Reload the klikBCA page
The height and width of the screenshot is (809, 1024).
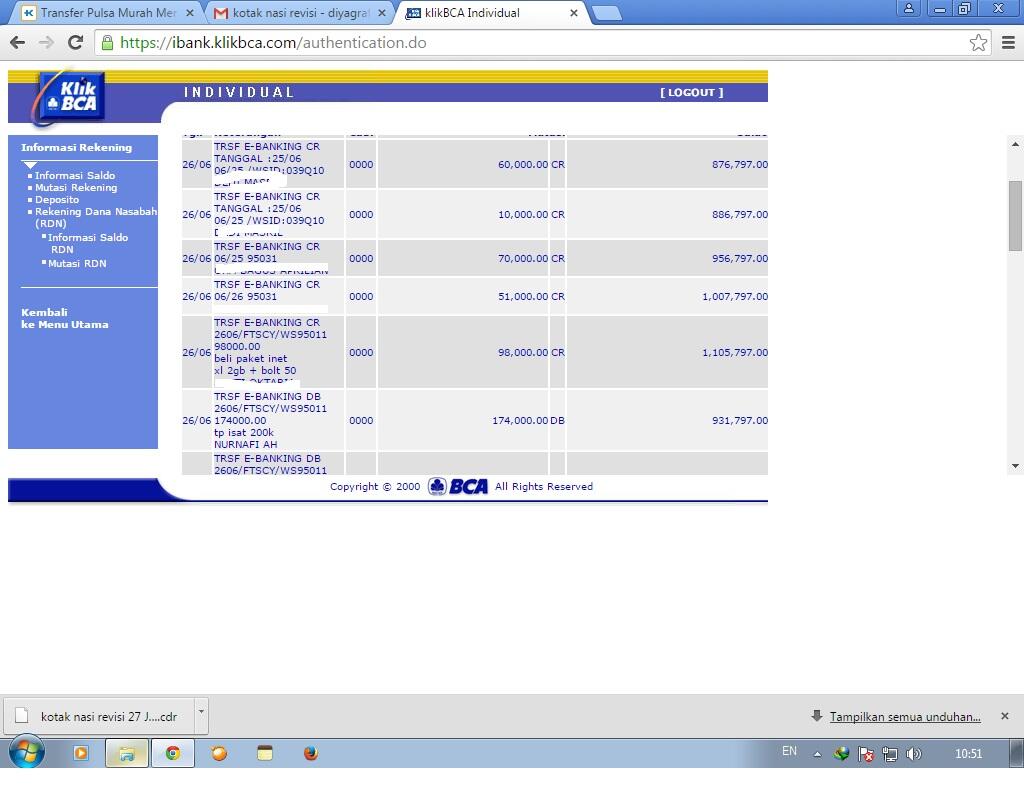[76, 43]
